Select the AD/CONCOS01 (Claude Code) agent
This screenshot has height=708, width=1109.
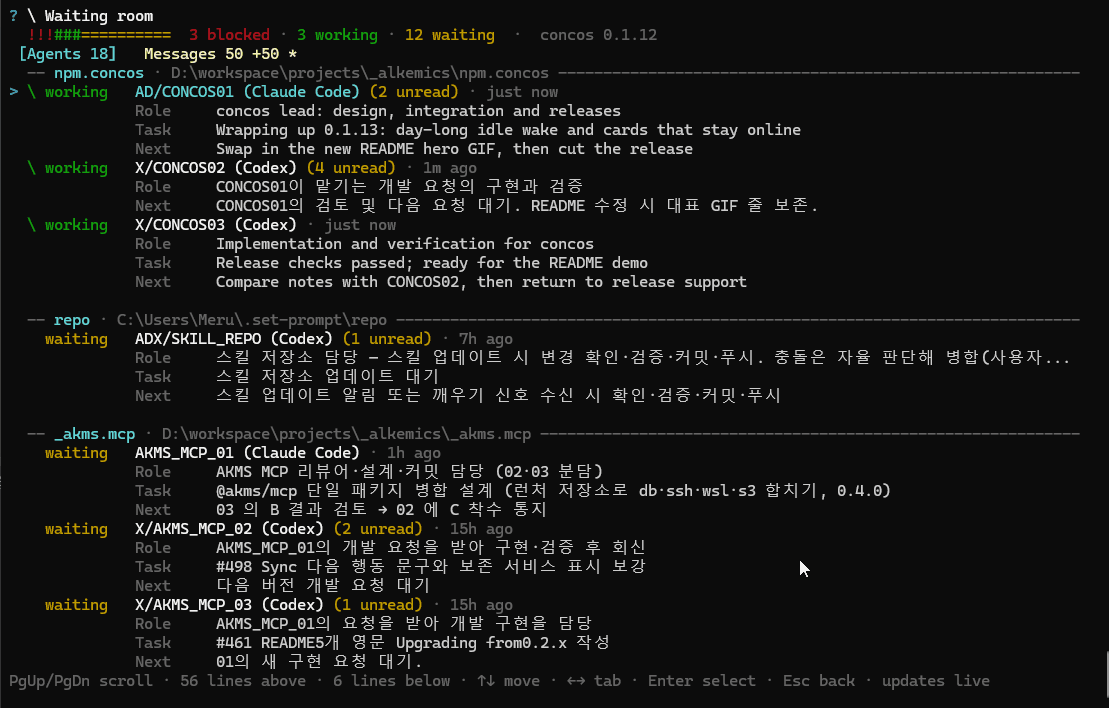click(x=247, y=92)
